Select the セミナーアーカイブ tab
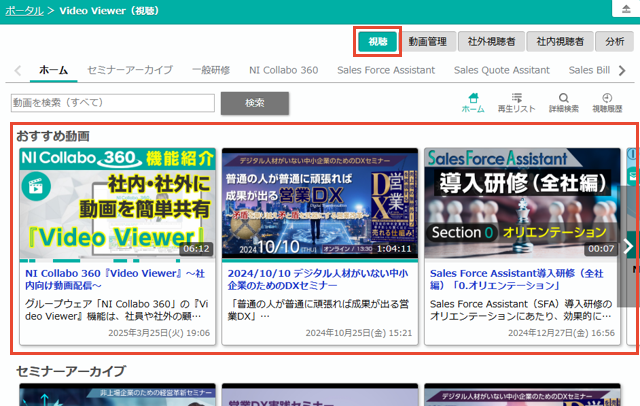 pyautogui.click(x=130, y=70)
